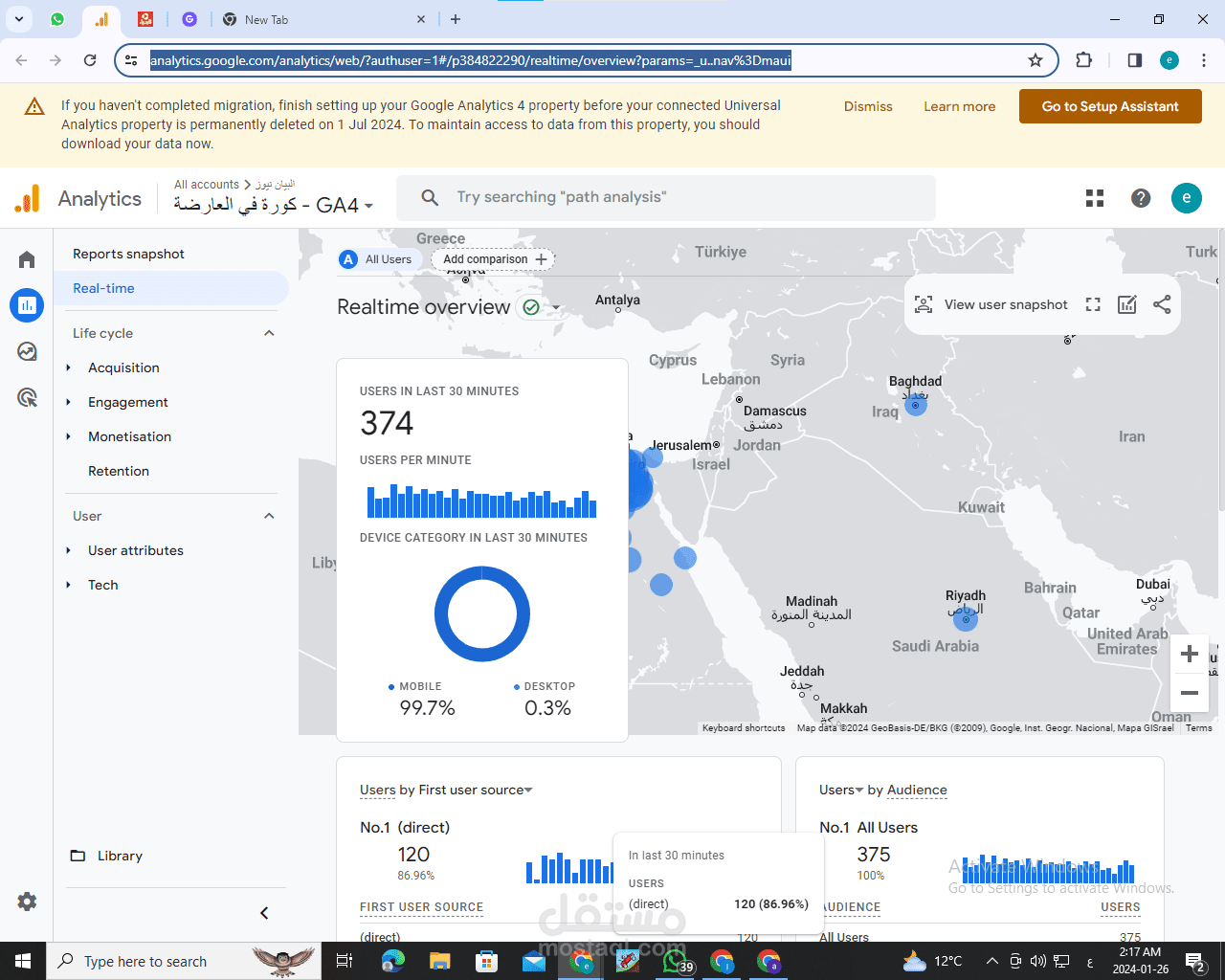The image size is (1225, 980).
Task: Open the Help question mark icon
Action: (x=1141, y=198)
